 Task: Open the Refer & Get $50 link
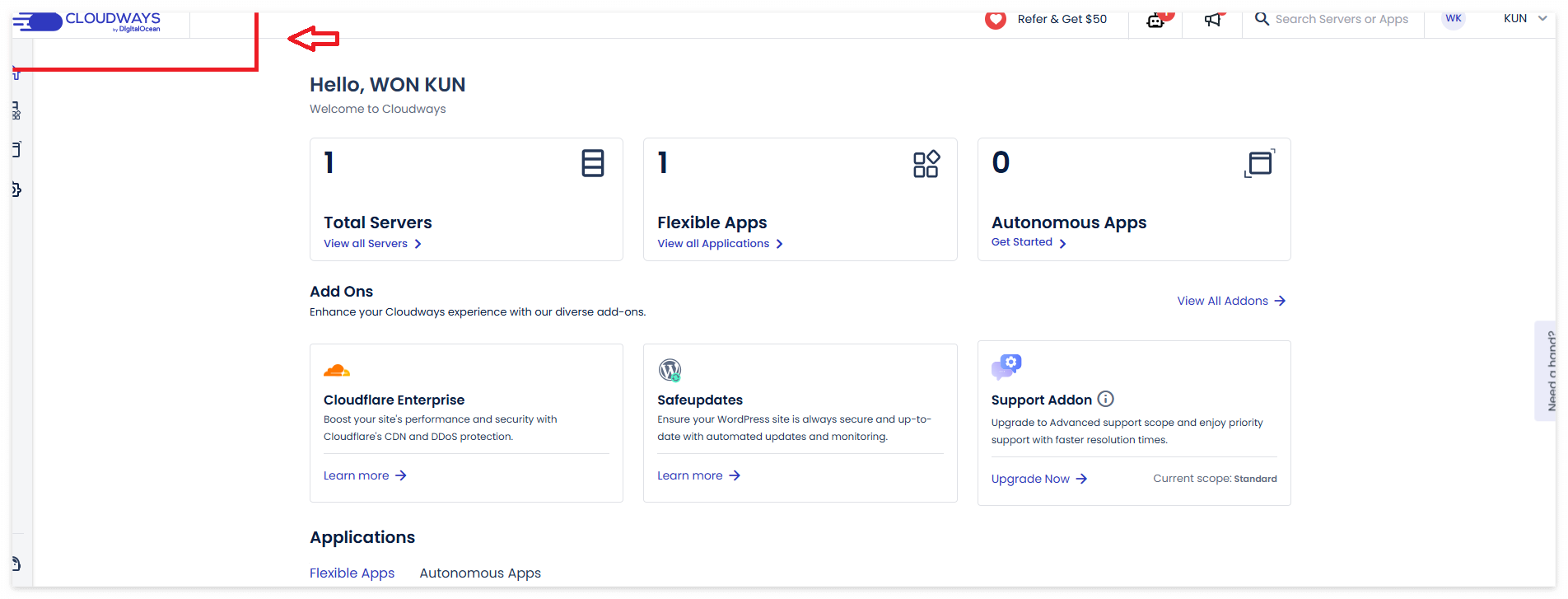[x=1062, y=19]
